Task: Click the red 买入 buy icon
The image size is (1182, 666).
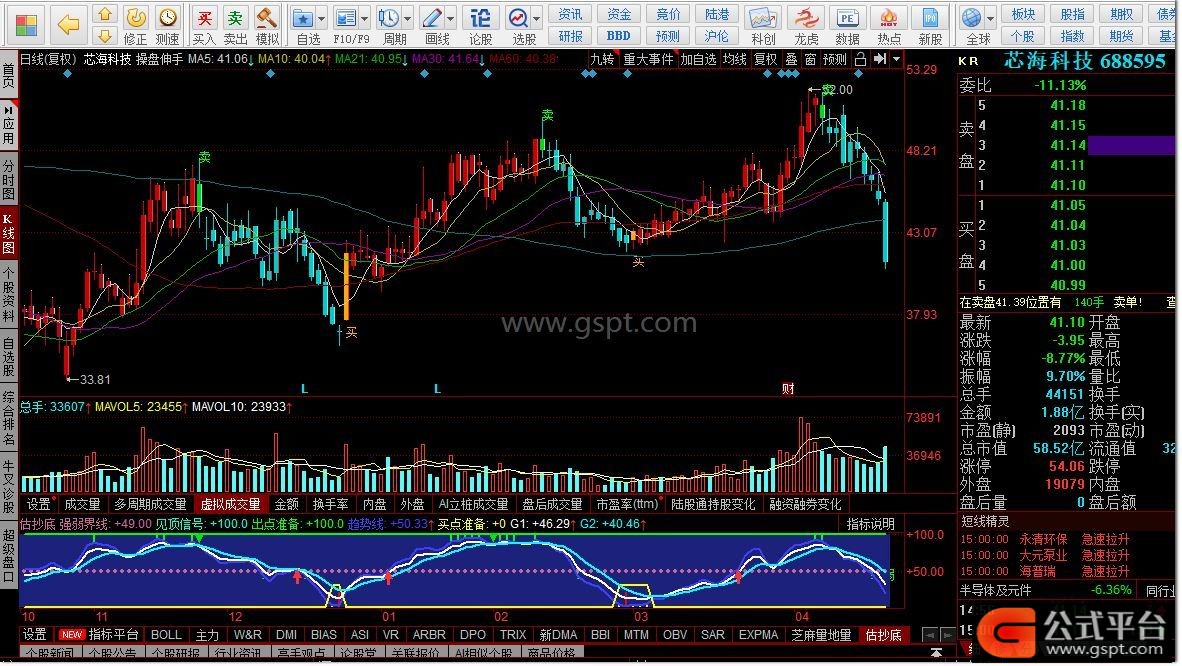Action: (x=204, y=25)
